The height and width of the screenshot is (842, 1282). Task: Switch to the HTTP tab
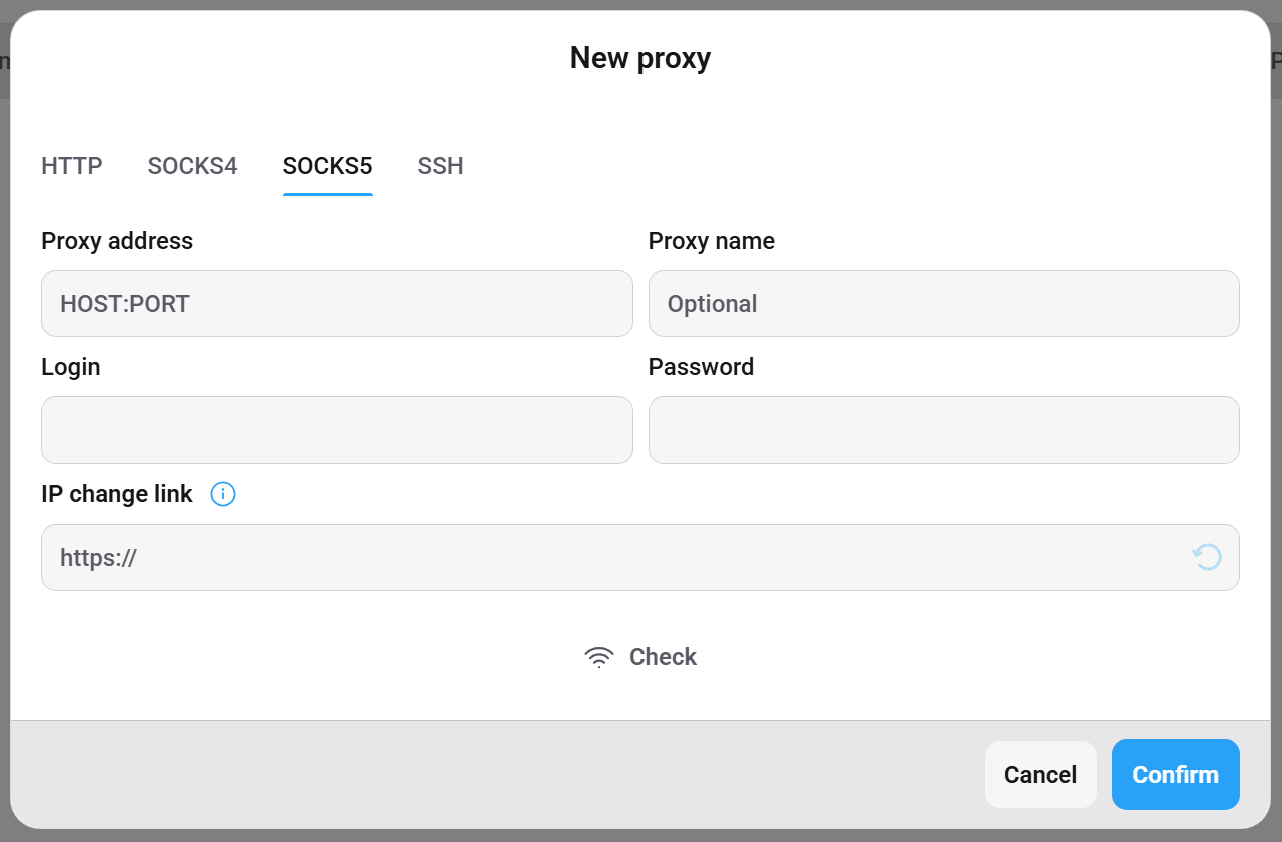click(x=72, y=166)
